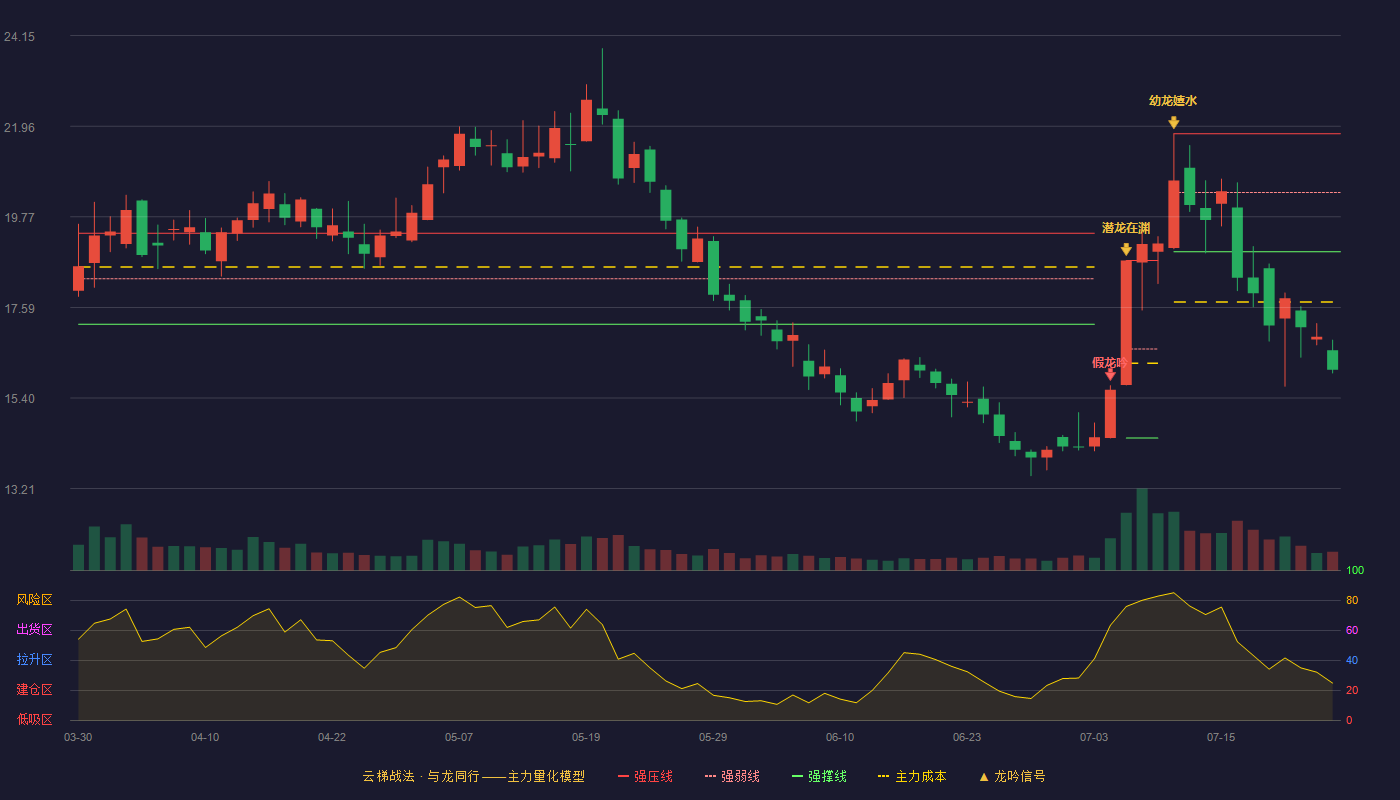Click the 13.21 price axis label
1400x800 pixels.
19,490
